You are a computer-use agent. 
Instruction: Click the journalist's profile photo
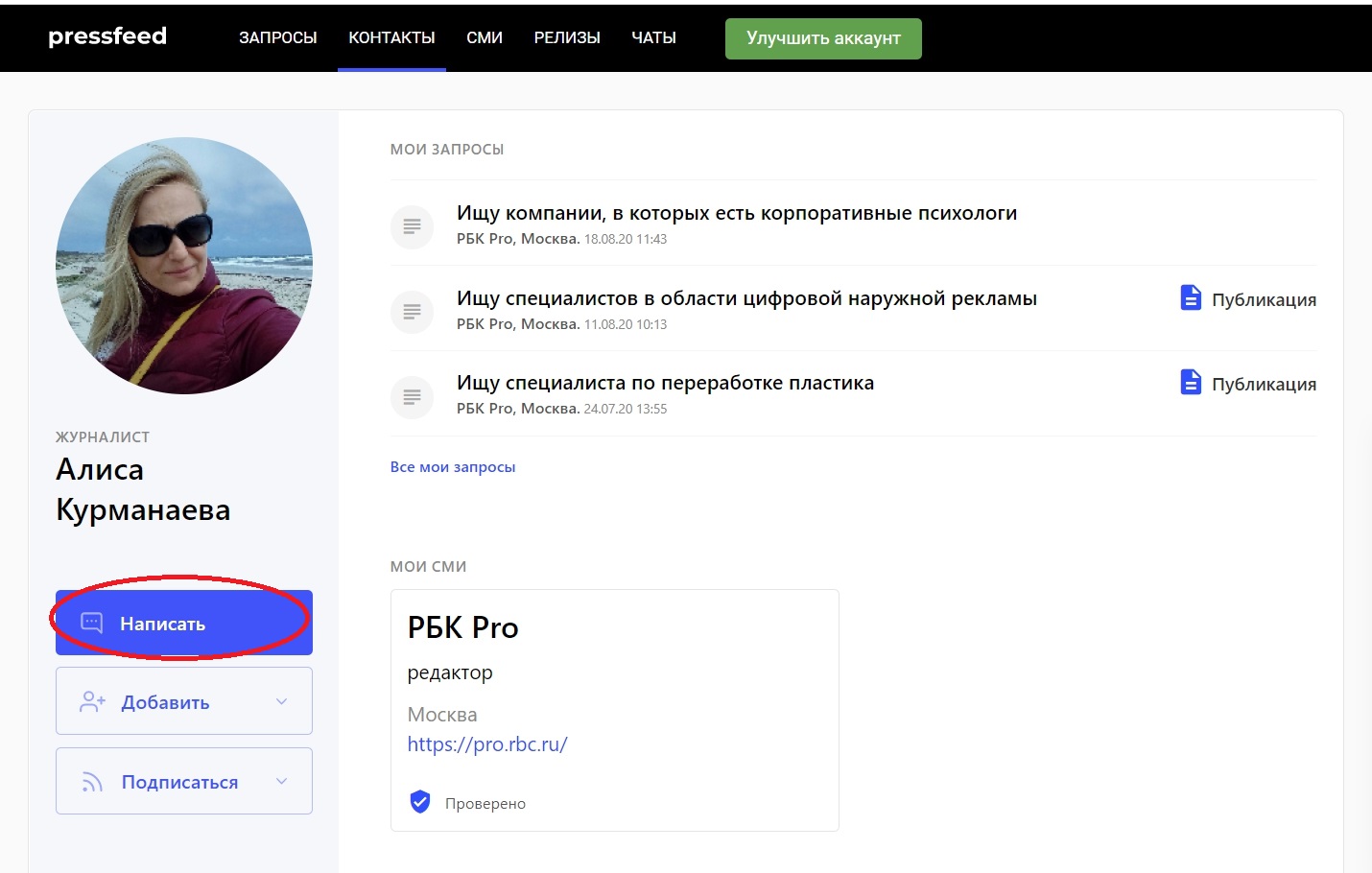(184, 266)
